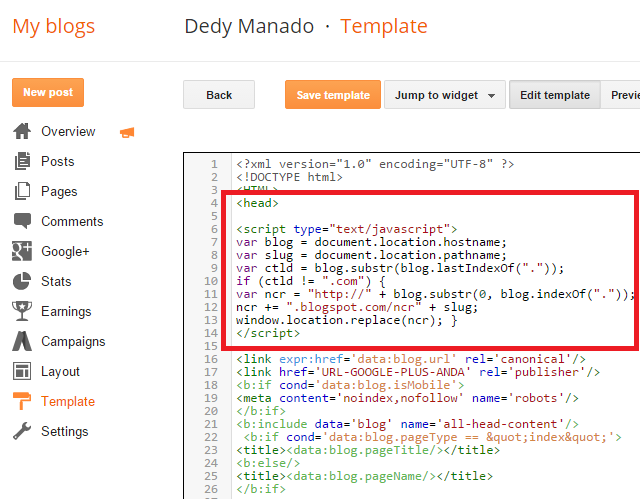Click the Template paint roller icon
The width and height of the screenshot is (640, 499).
click(x=22, y=401)
